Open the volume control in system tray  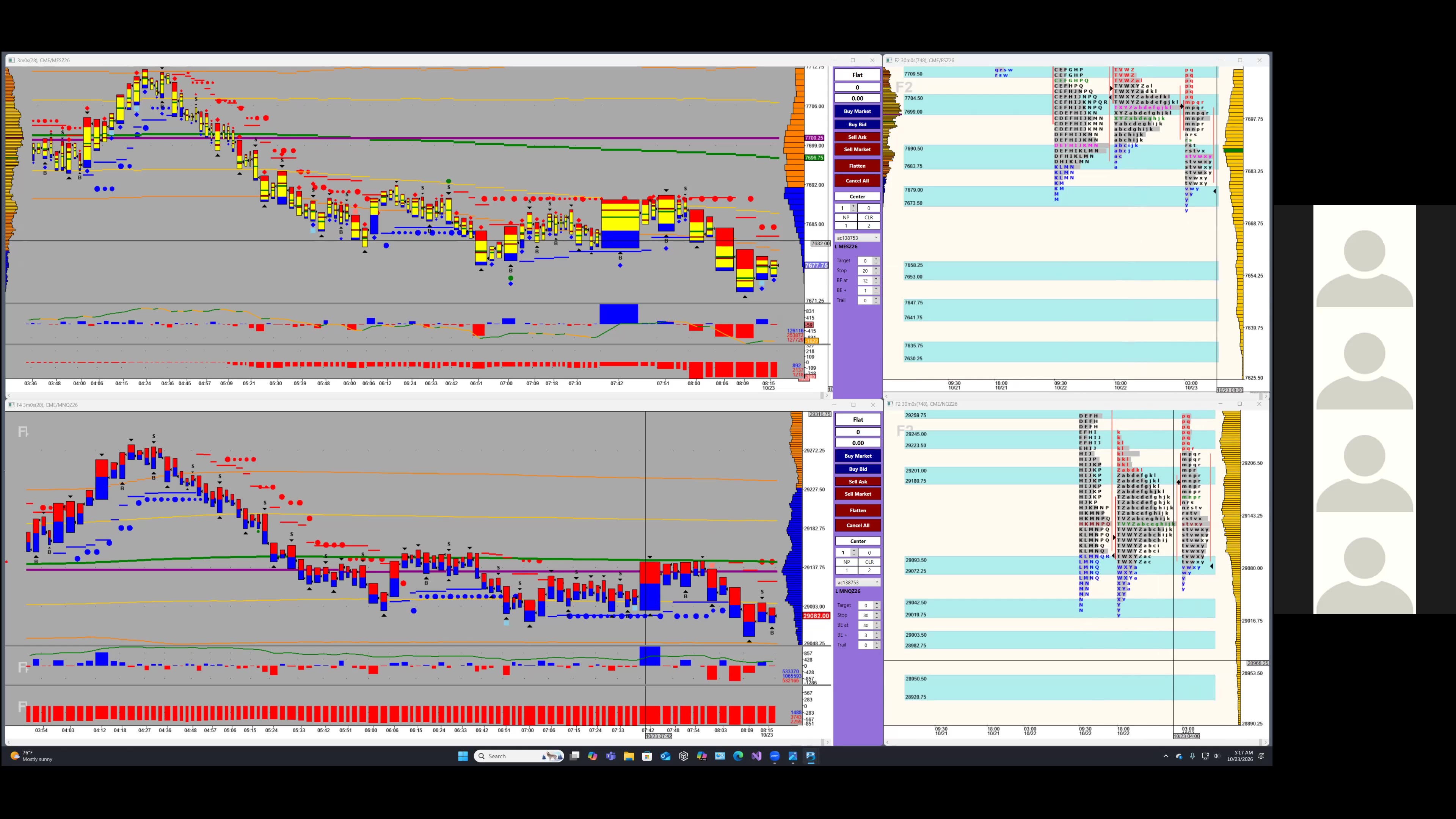(x=1217, y=756)
